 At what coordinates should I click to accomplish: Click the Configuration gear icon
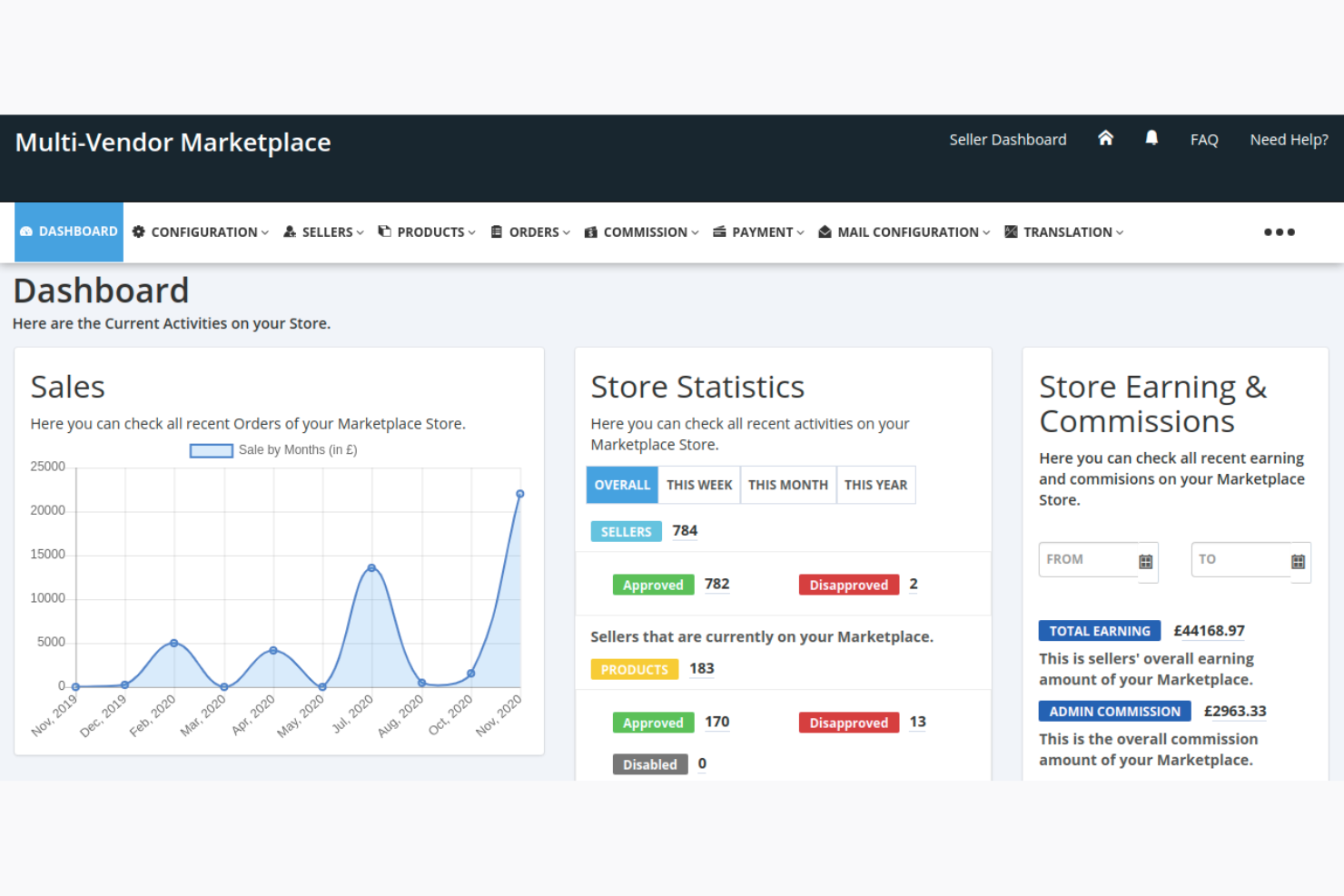tap(139, 231)
